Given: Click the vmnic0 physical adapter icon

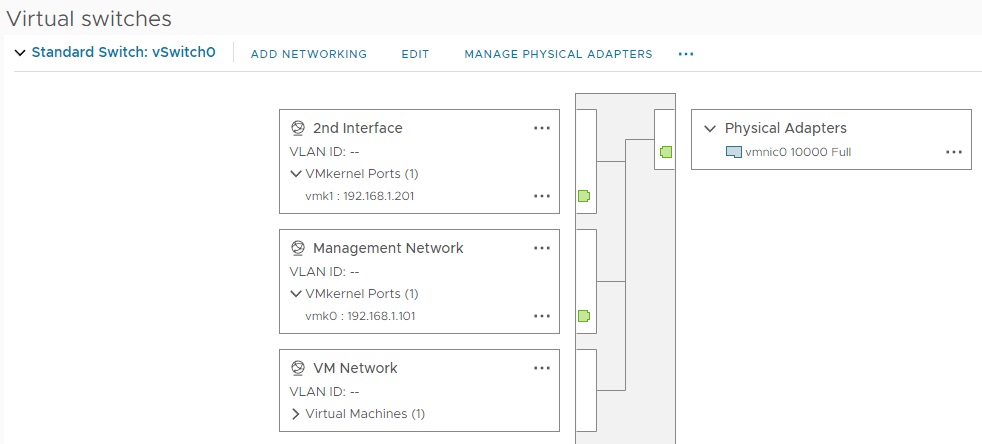Looking at the screenshot, I should click(x=734, y=152).
